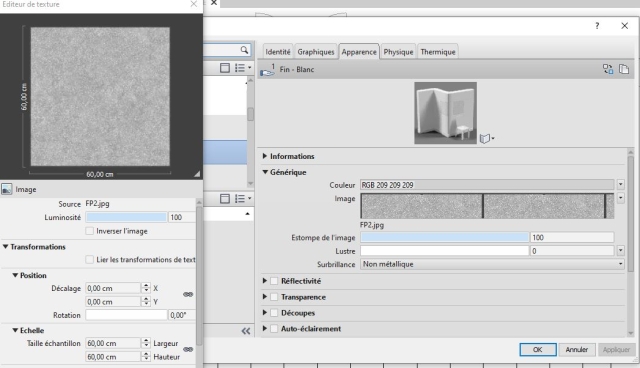The height and width of the screenshot is (368, 640).
Task: Select the Apparence tab
Action: click(359, 52)
